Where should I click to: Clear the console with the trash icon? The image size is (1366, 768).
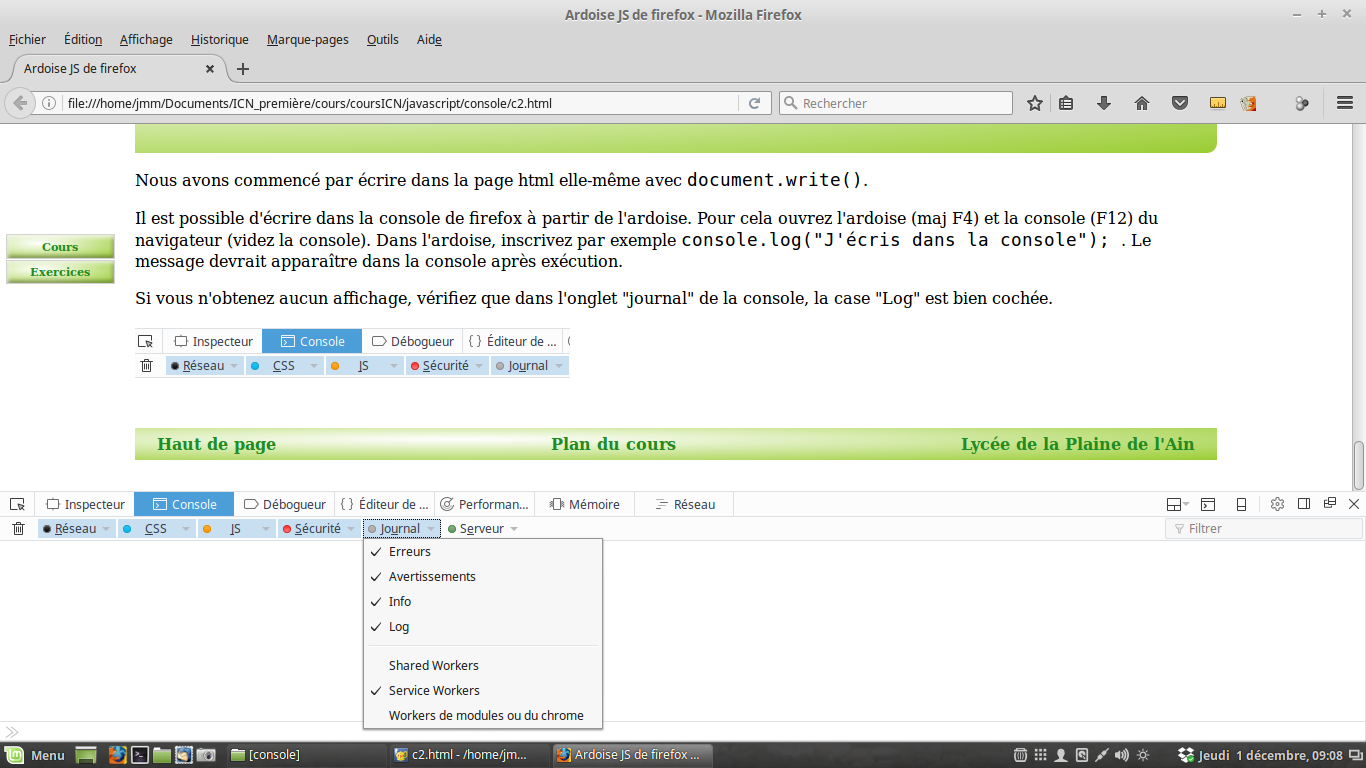coord(18,529)
